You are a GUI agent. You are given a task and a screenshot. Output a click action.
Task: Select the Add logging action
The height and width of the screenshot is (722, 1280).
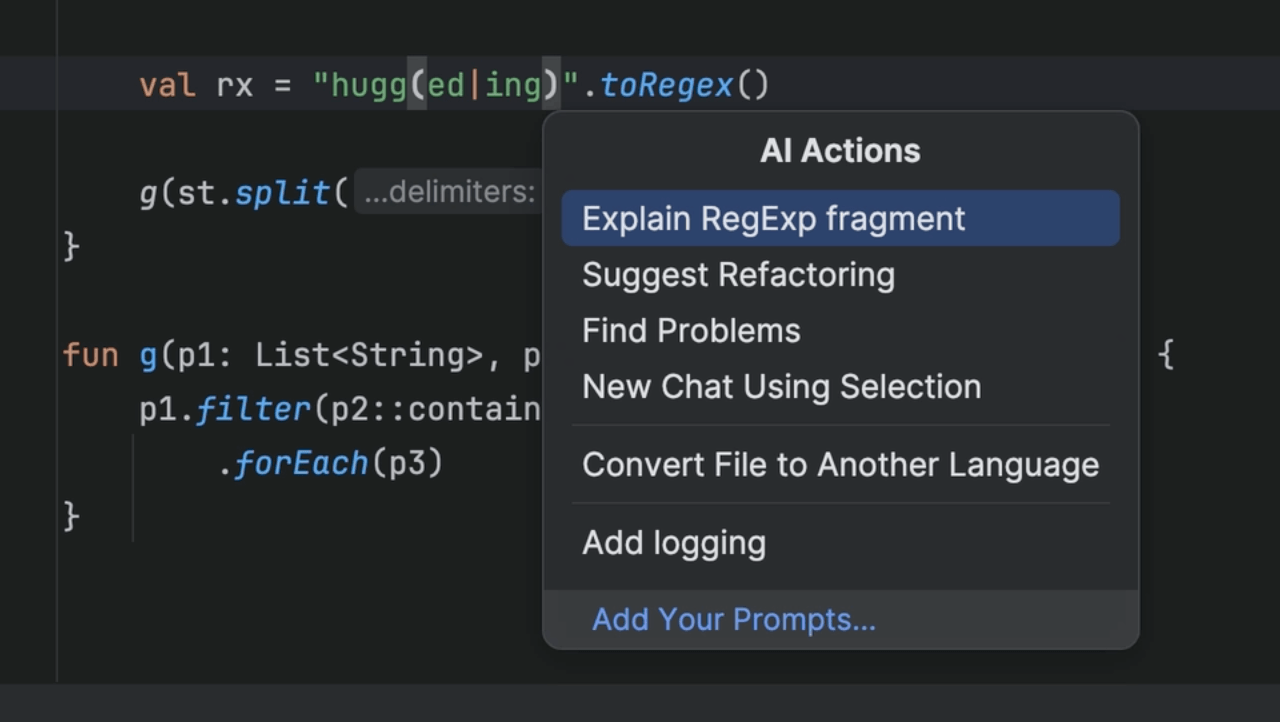673,543
